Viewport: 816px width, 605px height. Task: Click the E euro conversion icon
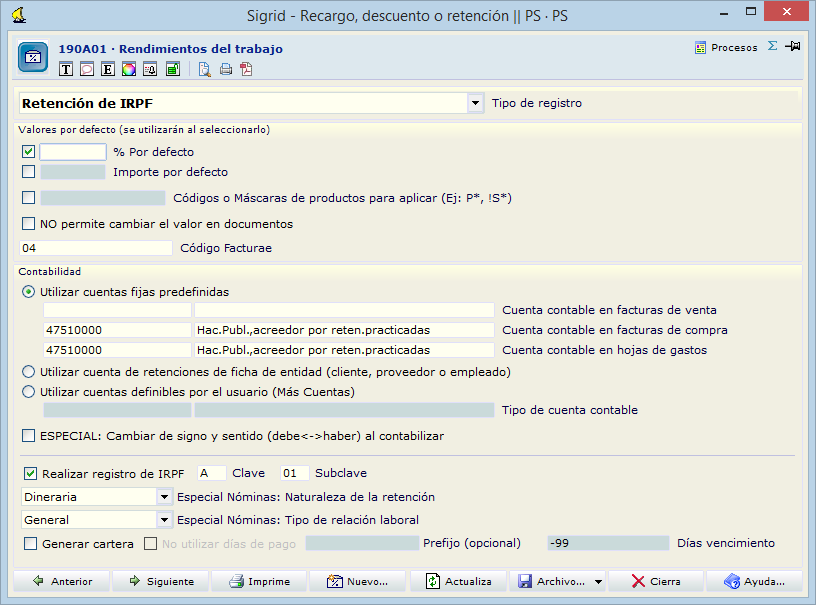click(x=107, y=70)
